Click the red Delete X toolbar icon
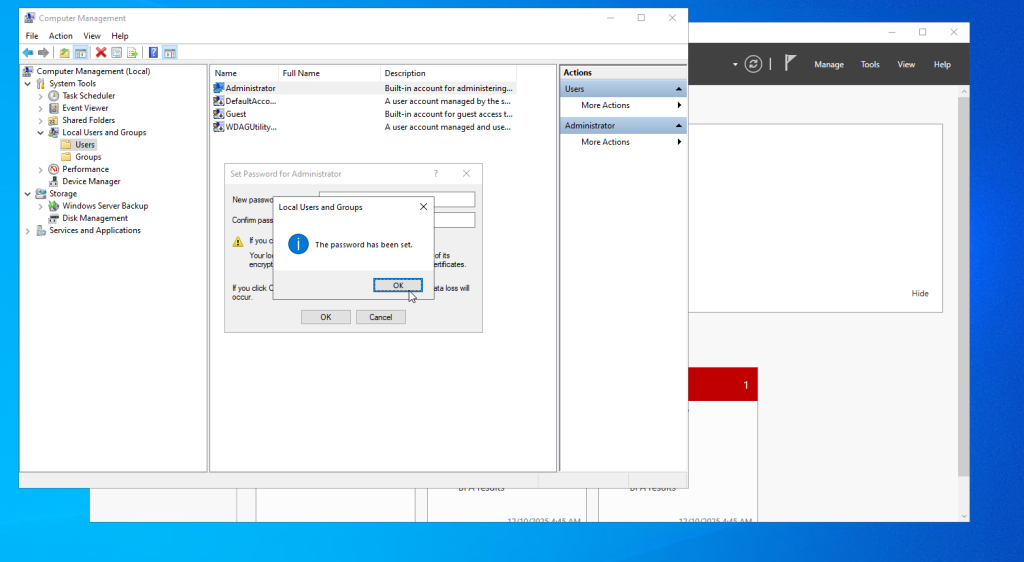 click(x=101, y=53)
